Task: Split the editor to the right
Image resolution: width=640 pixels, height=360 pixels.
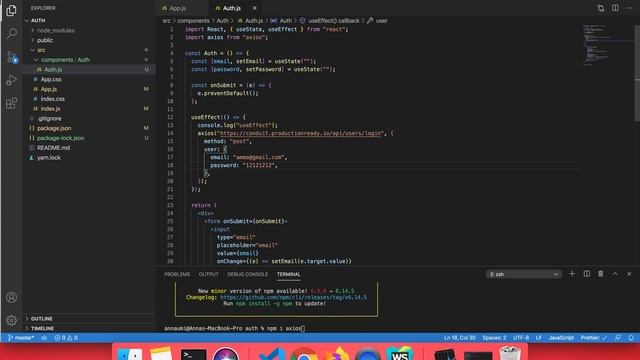Action: 615,8
